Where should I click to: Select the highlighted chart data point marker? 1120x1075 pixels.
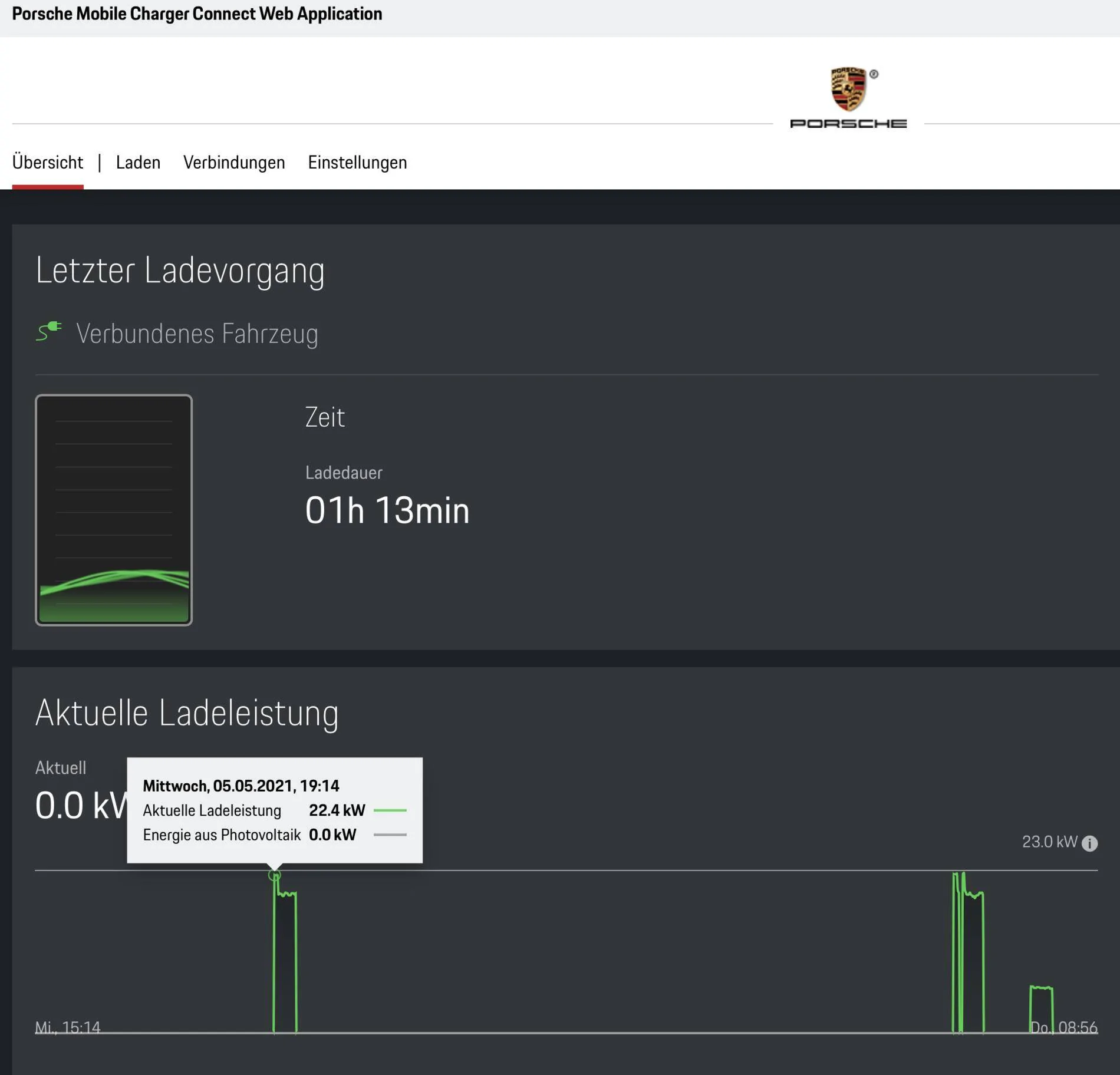(x=274, y=875)
